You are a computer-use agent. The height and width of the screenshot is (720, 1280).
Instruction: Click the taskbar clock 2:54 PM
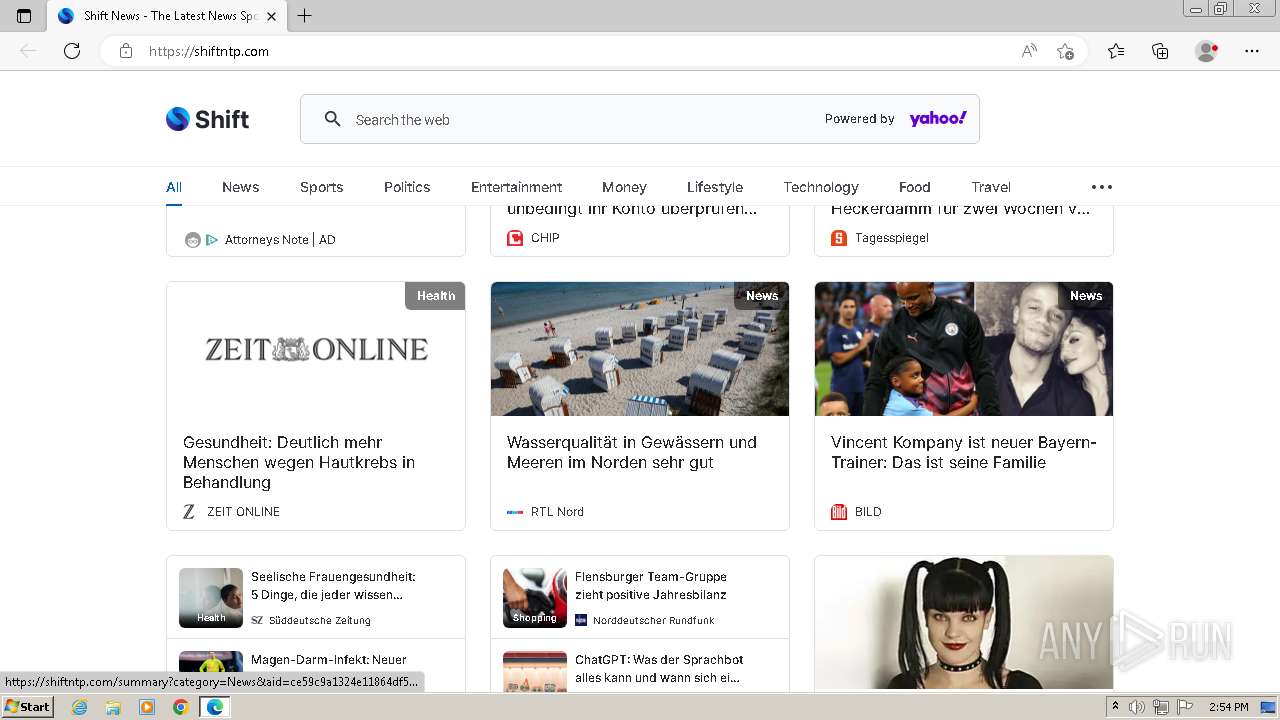click(x=1228, y=707)
